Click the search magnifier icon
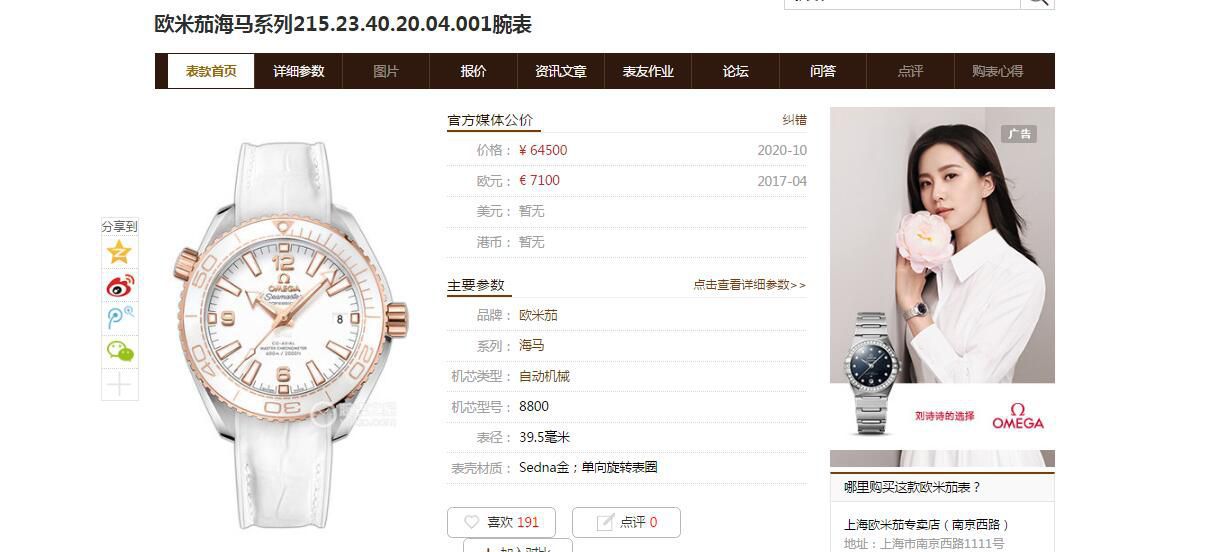The image size is (1217, 552). click(x=1037, y=2)
